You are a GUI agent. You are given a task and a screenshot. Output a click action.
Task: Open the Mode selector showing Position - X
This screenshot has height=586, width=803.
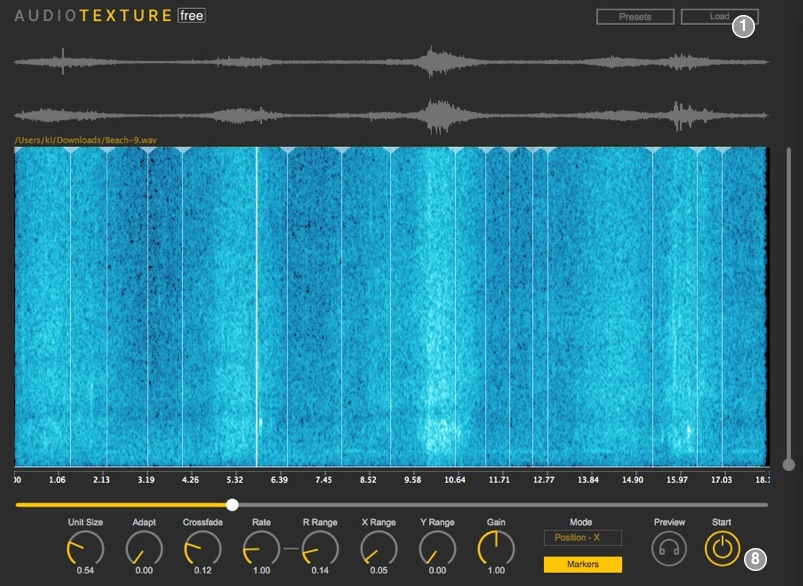point(581,537)
